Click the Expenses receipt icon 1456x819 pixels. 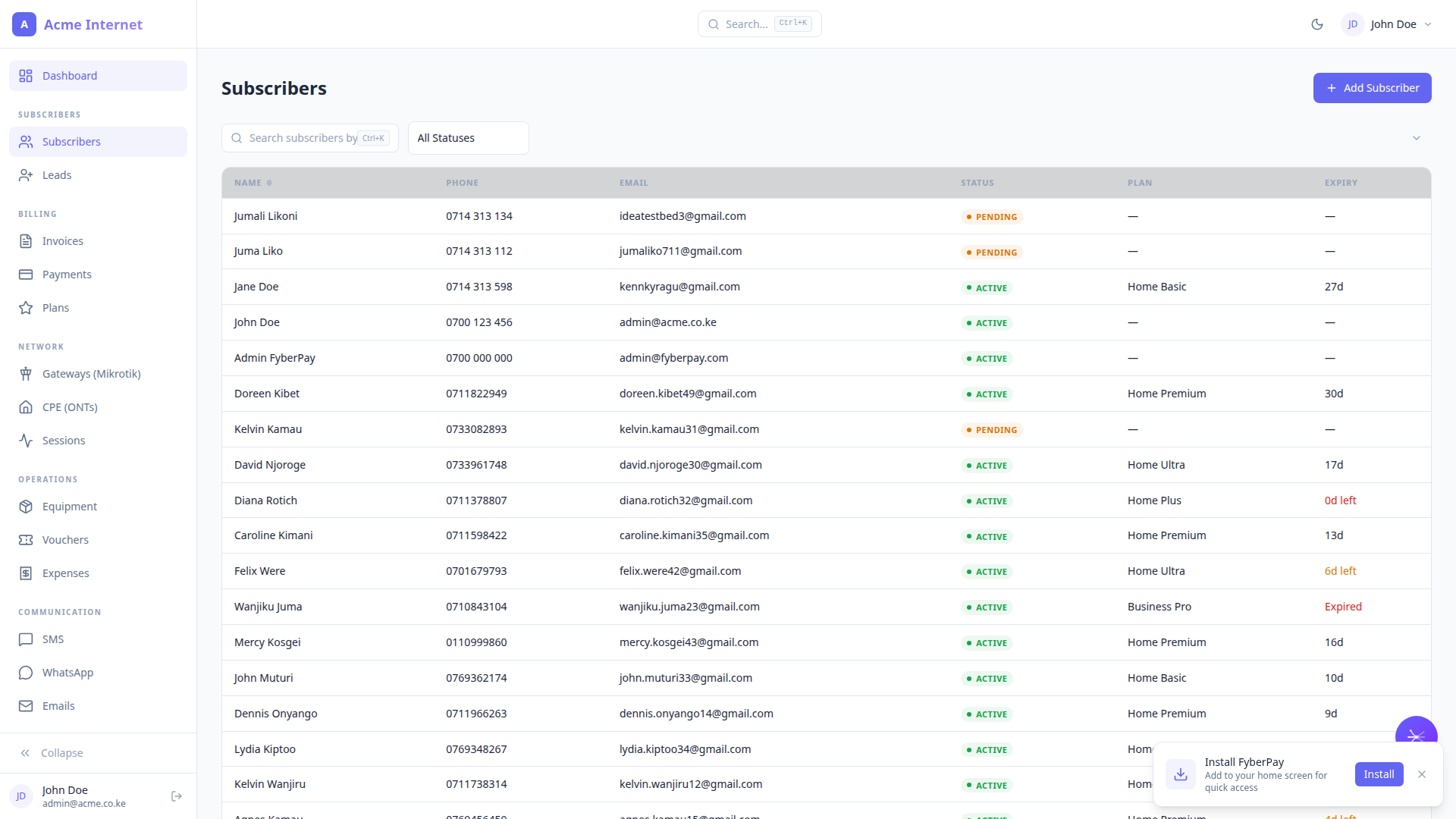tap(26, 573)
